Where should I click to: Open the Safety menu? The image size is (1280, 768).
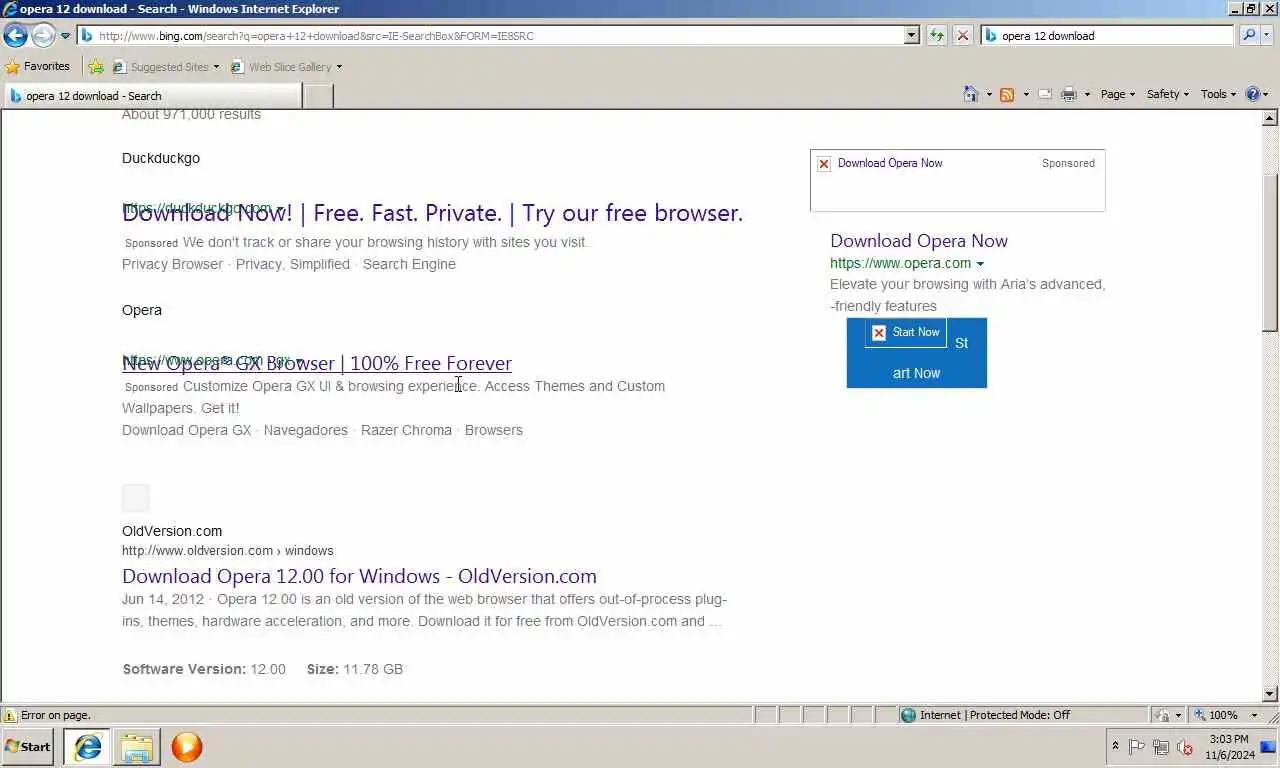(x=1168, y=94)
